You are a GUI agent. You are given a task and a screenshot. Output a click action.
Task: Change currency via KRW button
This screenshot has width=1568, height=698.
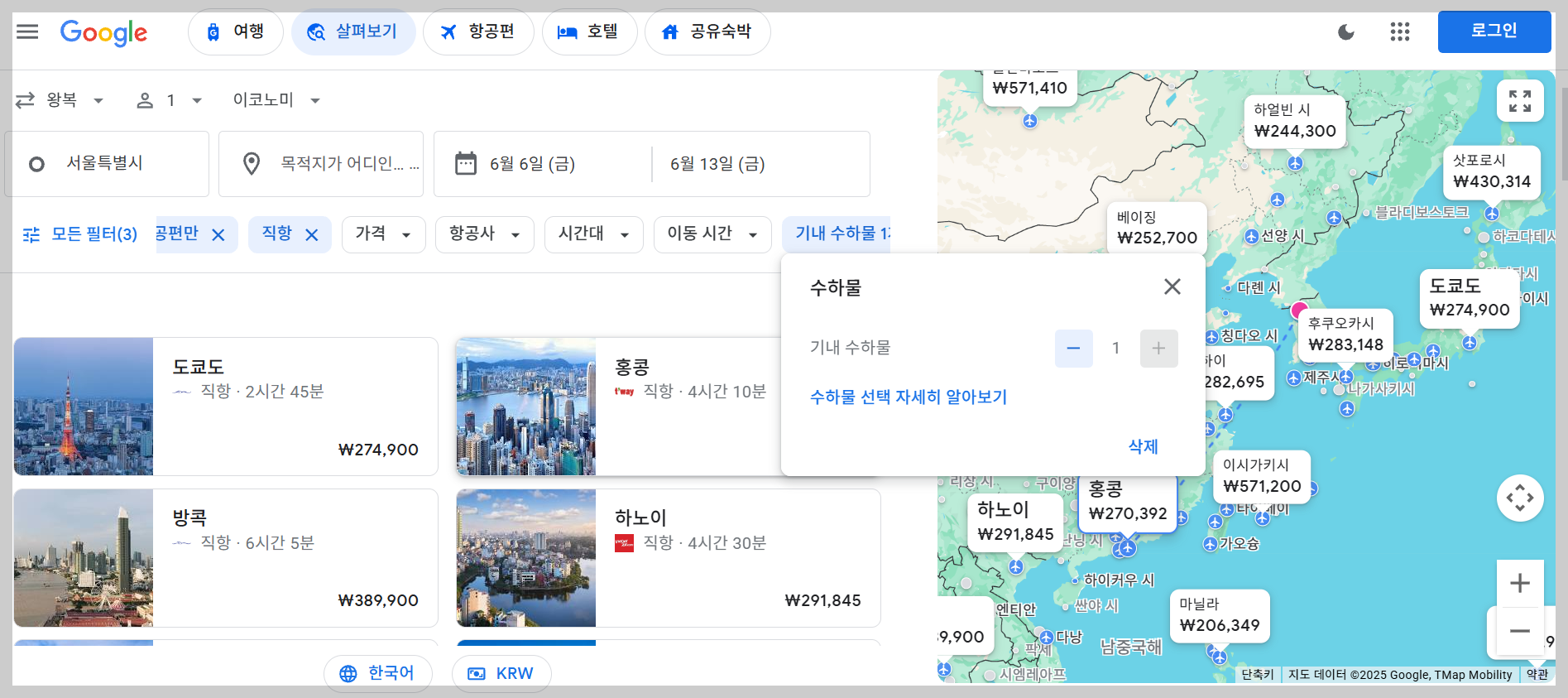(x=501, y=673)
